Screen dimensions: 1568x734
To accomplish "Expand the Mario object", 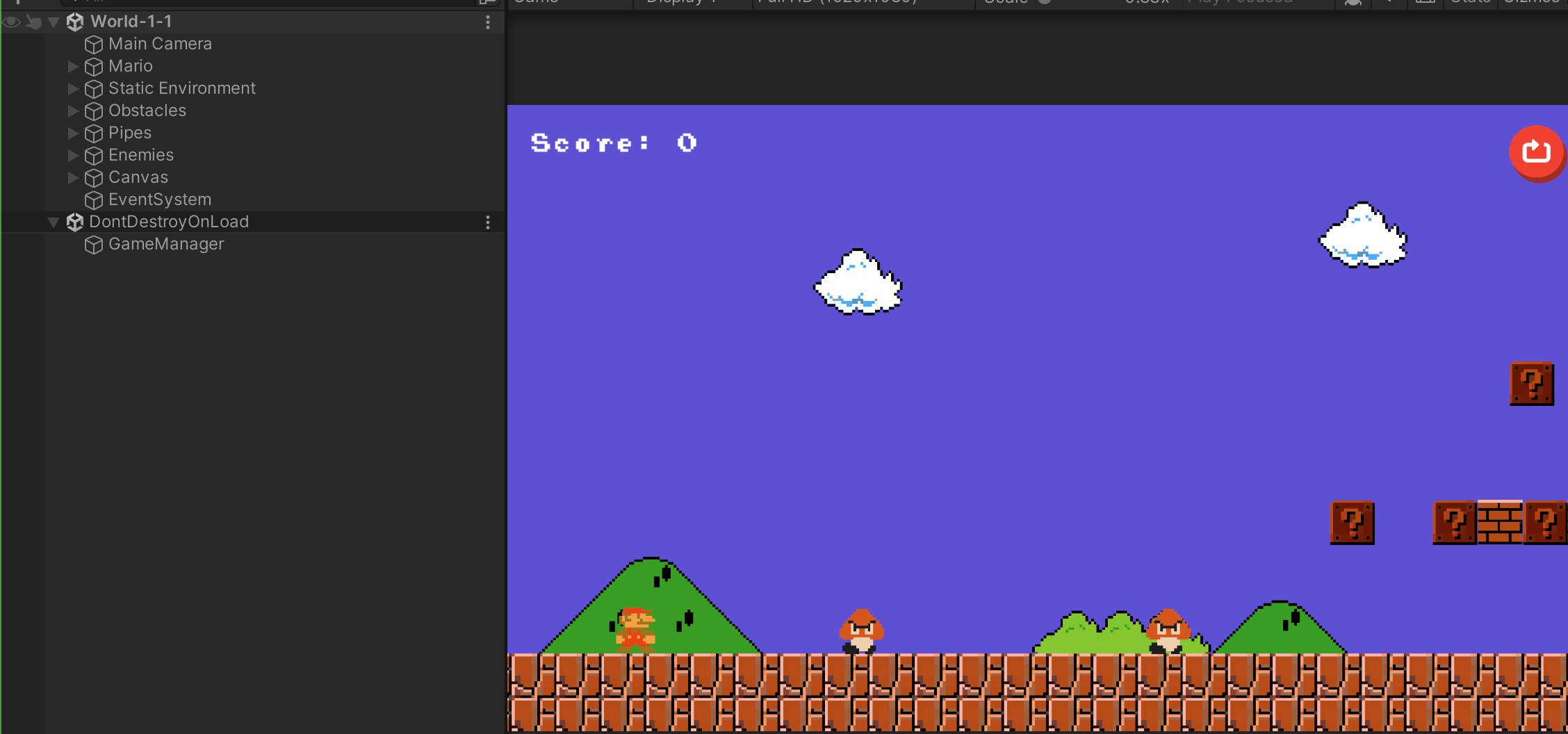I will point(73,67).
